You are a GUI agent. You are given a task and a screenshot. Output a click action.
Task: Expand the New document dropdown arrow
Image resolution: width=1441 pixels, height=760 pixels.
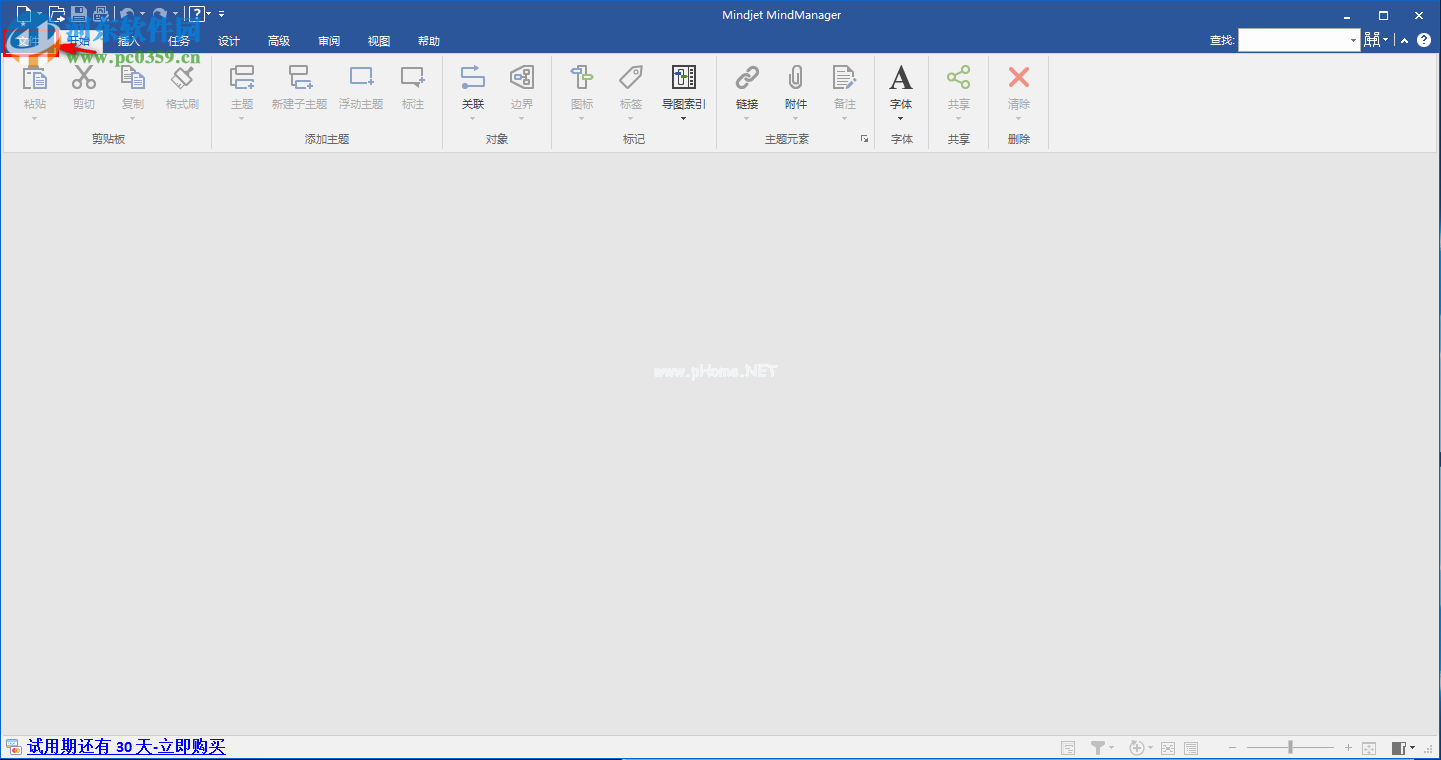coord(40,14)
